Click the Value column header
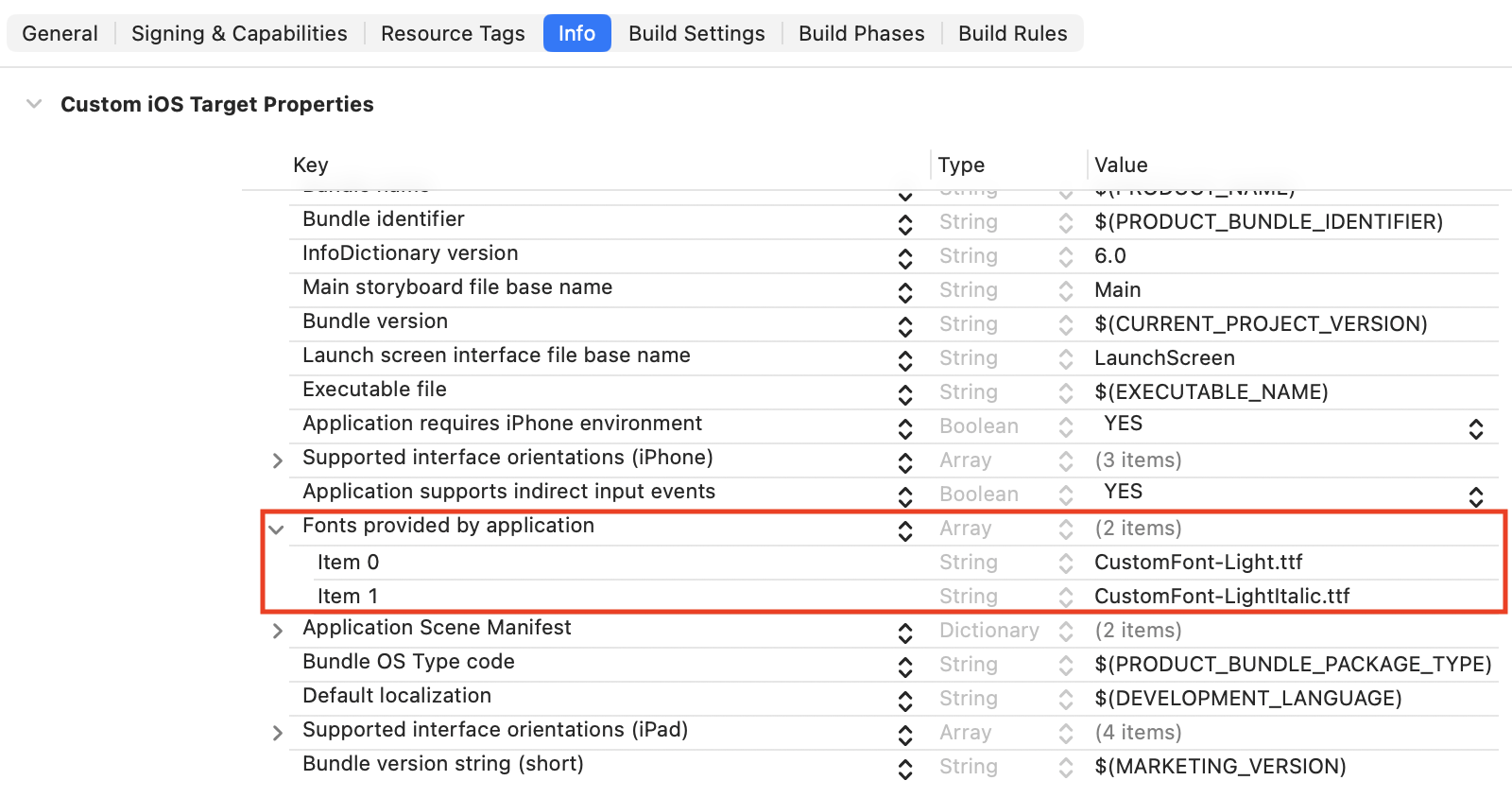 (x=1121, y=165)
